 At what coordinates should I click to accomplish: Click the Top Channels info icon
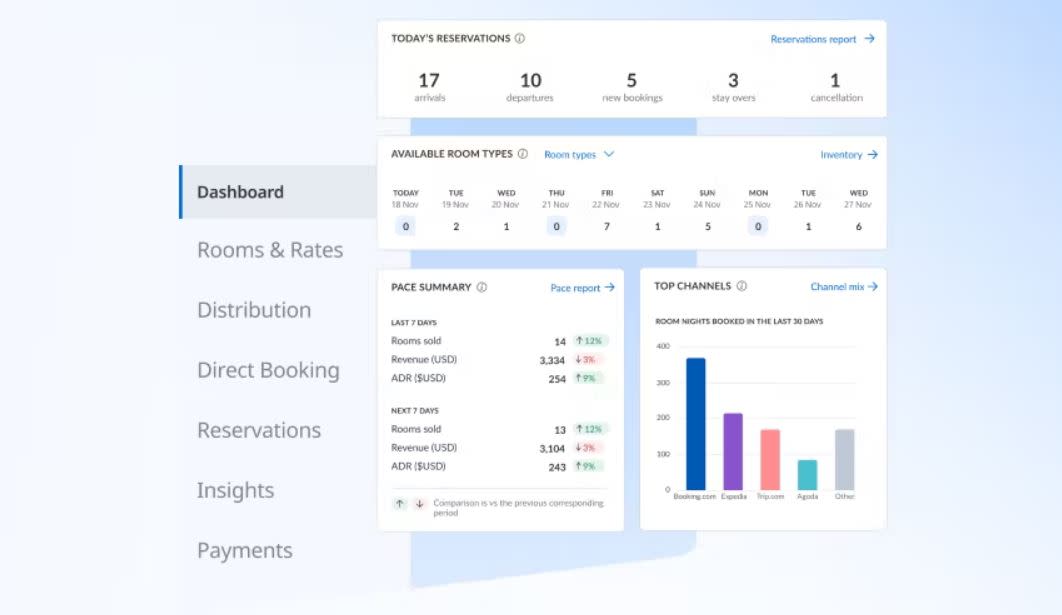pyautogui.click(x=741, y=287)
